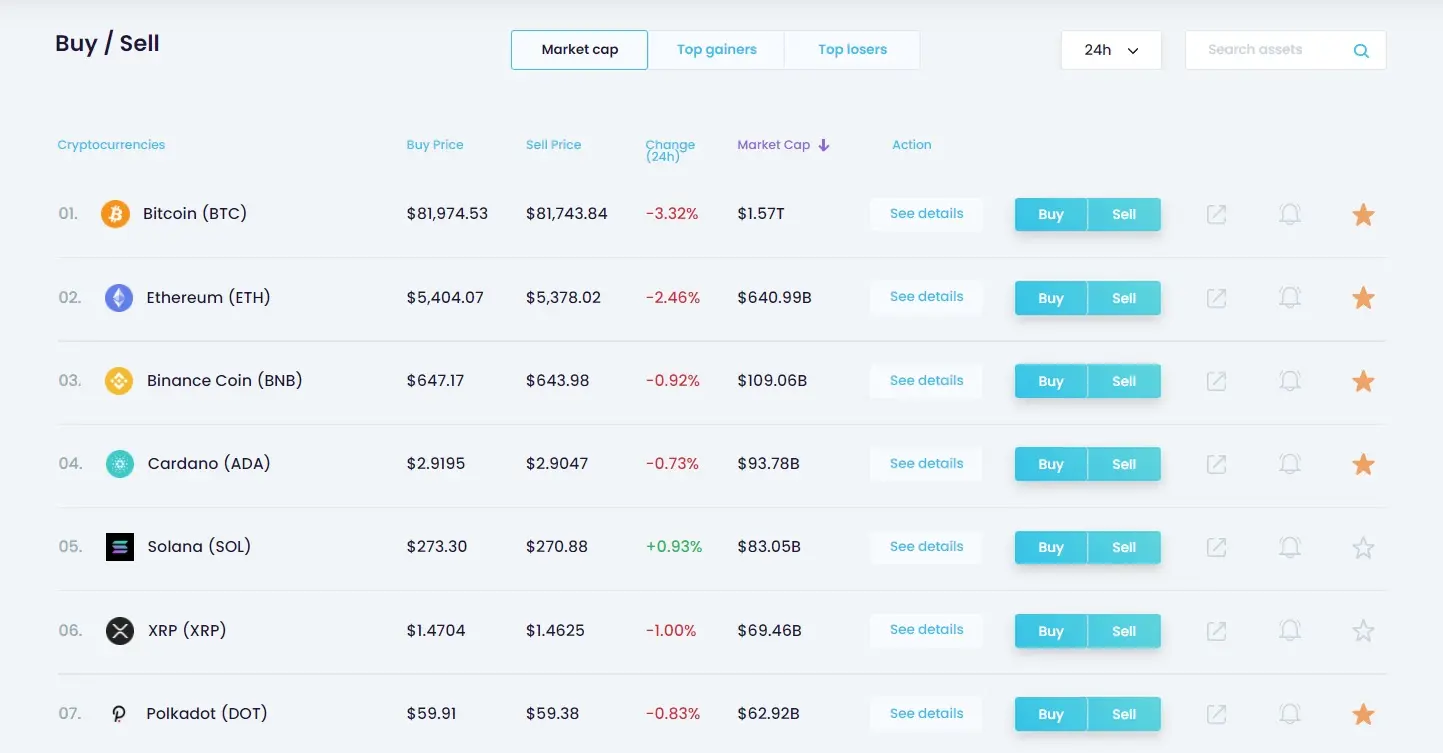This screenshot has width=1443, height=753.
Task: Buy Polkadot button
Action: [1051, 714]
